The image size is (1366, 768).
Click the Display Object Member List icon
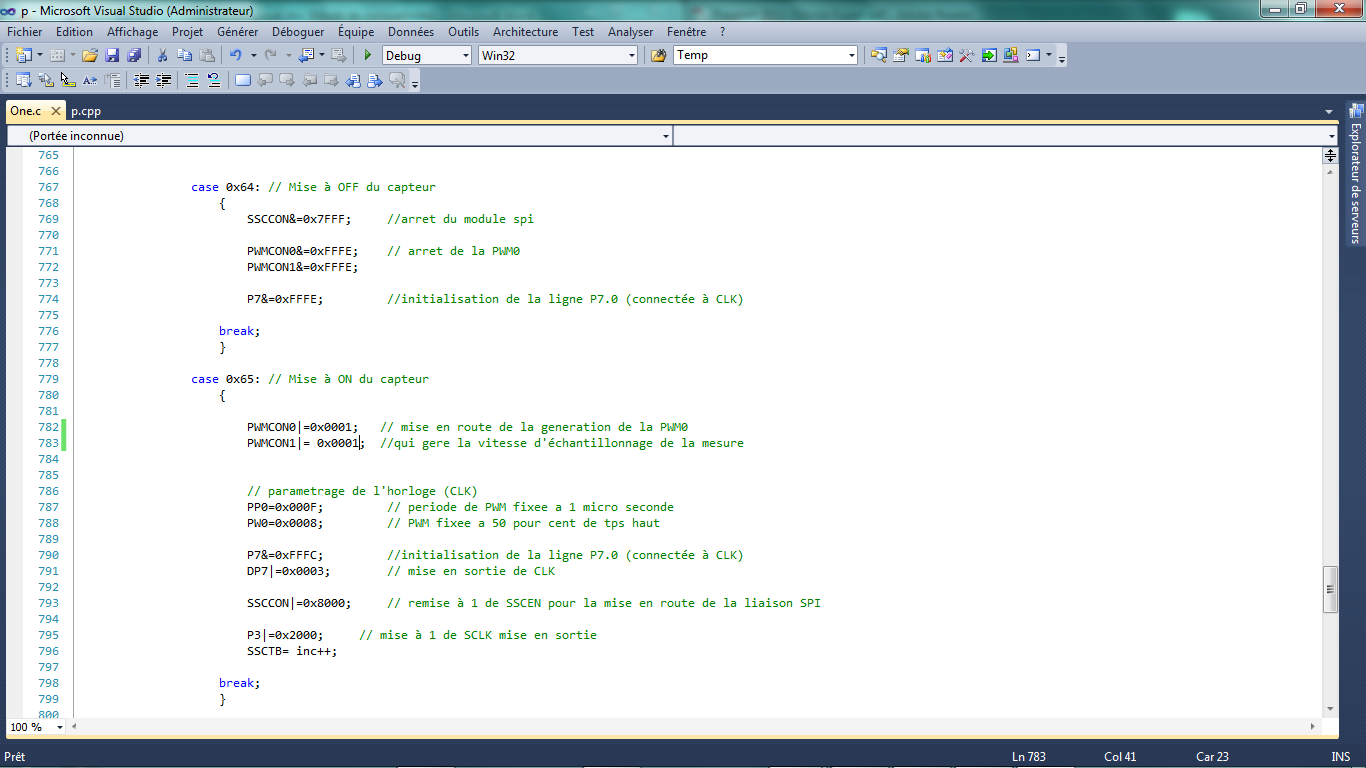tap(24, 81)
